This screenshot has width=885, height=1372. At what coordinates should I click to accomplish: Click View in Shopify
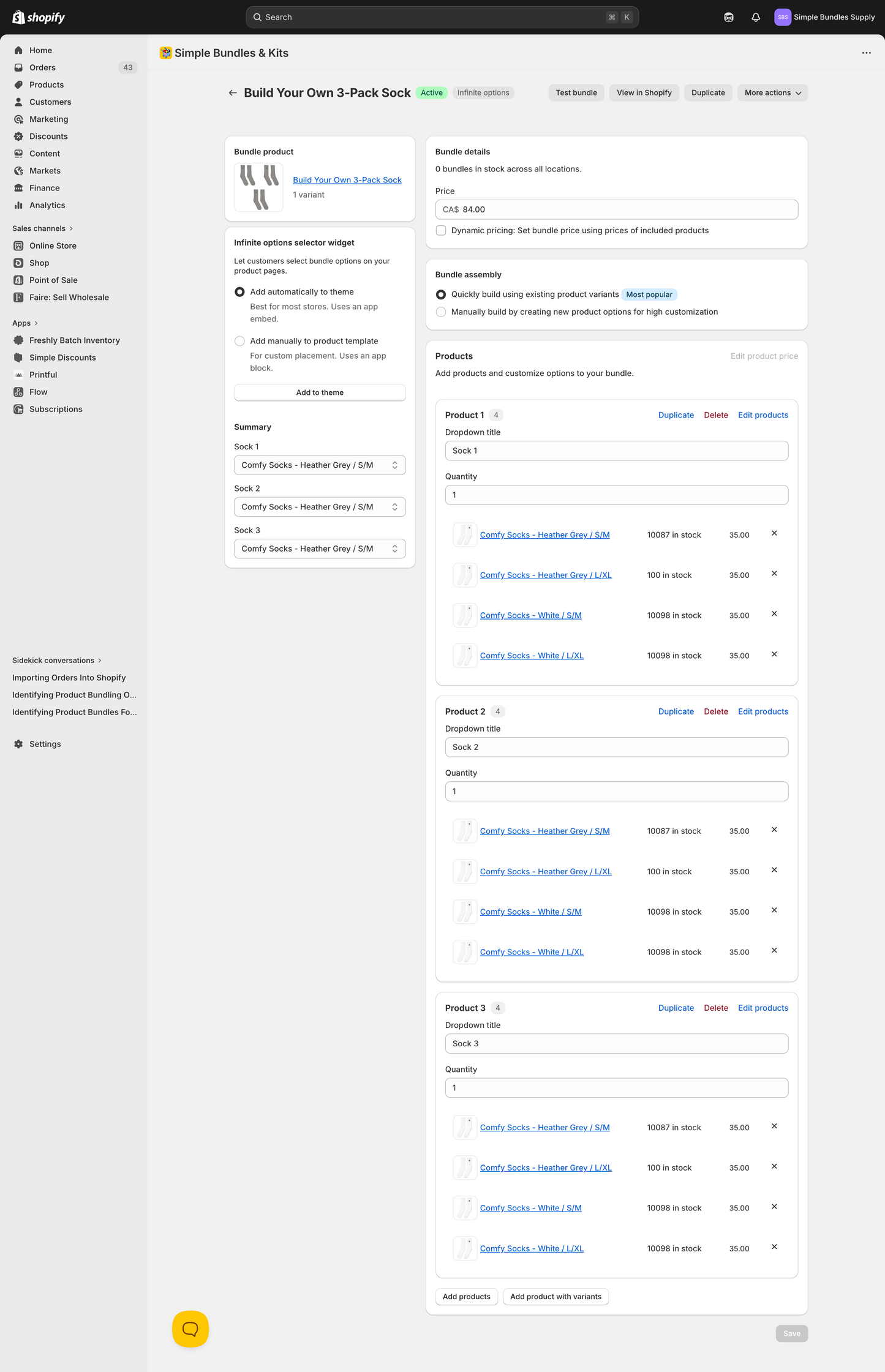[644, 93]
